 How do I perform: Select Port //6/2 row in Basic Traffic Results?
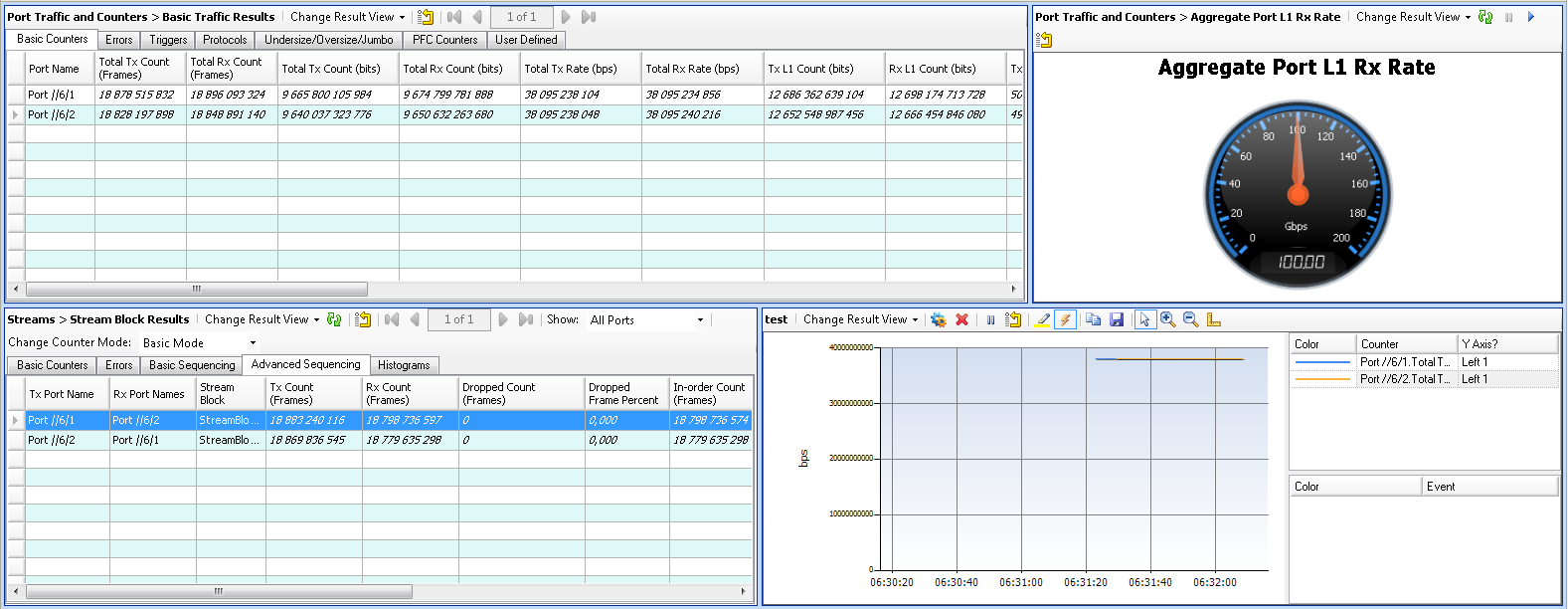pos(515,114)
